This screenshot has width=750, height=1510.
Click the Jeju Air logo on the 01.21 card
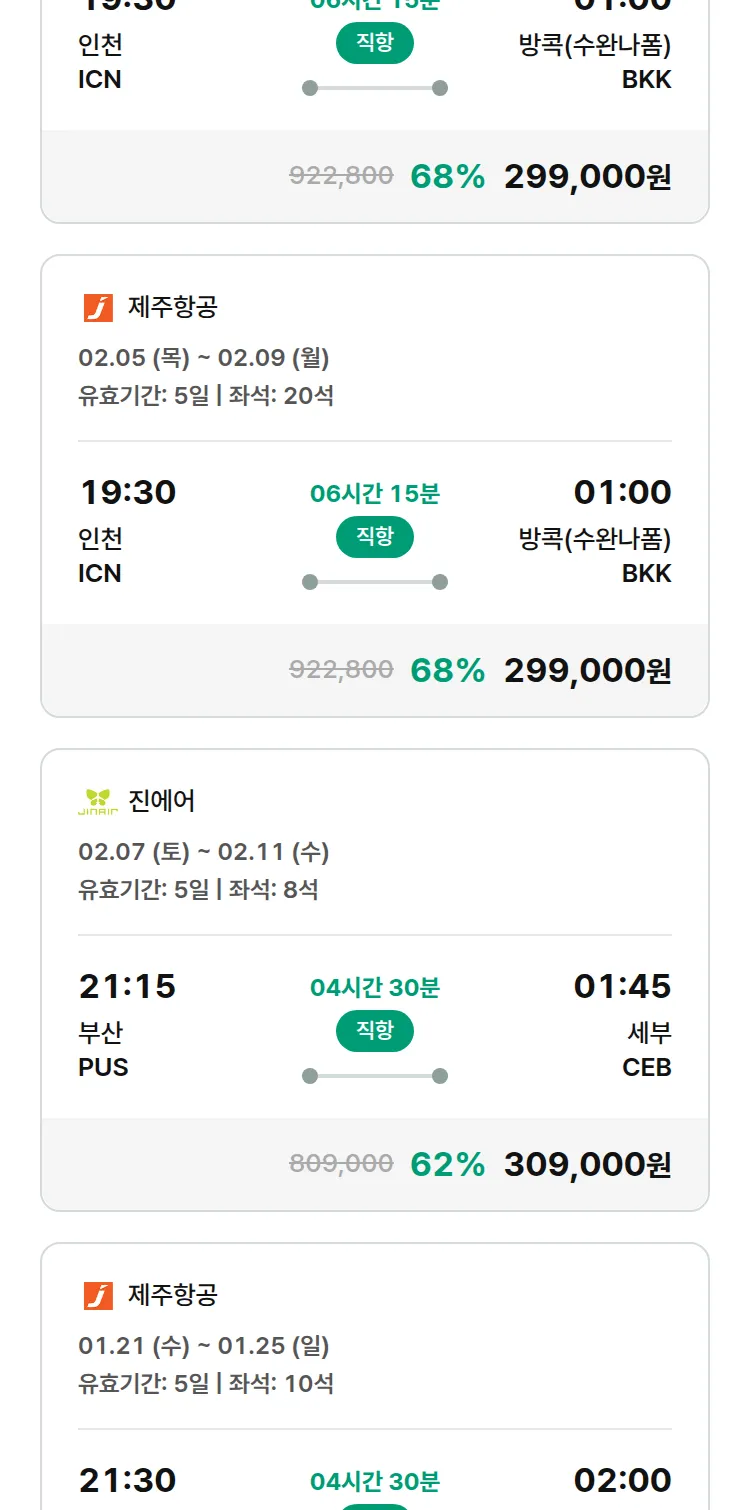coord(98,1296)
